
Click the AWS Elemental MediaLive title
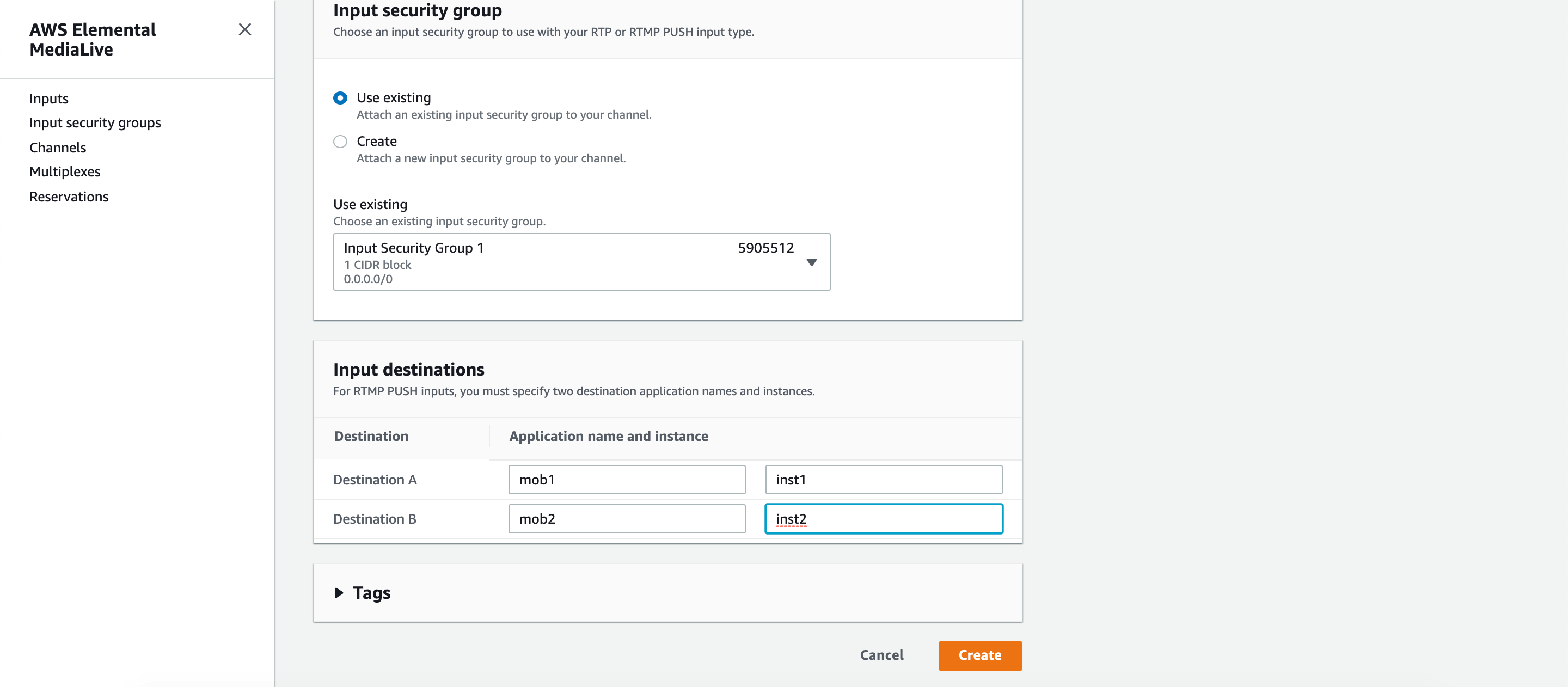click(93, 40)
